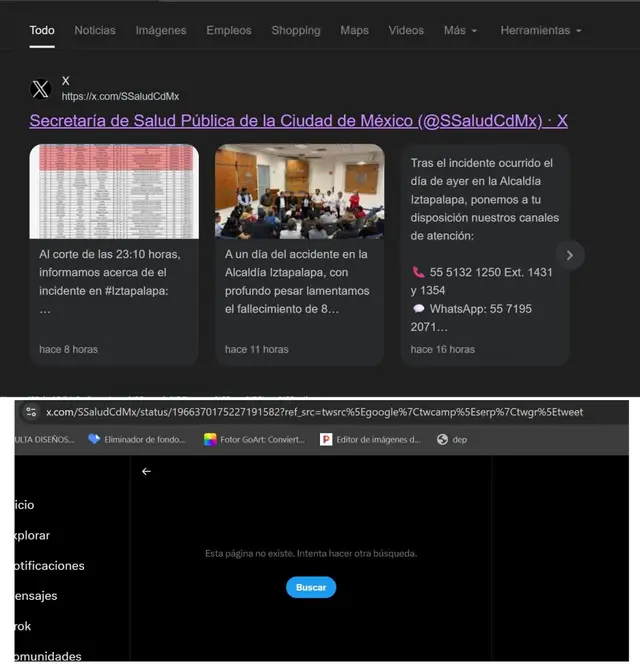Viewport: 640px width, 664px height.
Task: Open tweet card with red table image
Action: click(113, 254)
